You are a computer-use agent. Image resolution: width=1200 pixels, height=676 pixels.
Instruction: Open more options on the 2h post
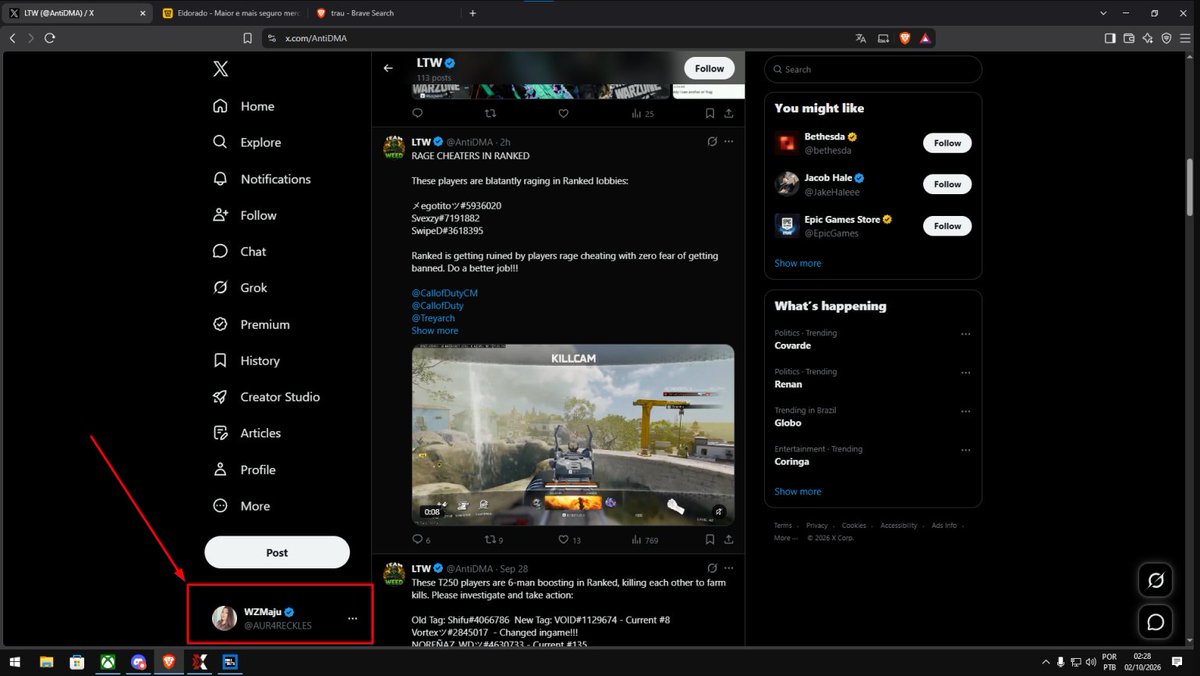coord(729,142)
